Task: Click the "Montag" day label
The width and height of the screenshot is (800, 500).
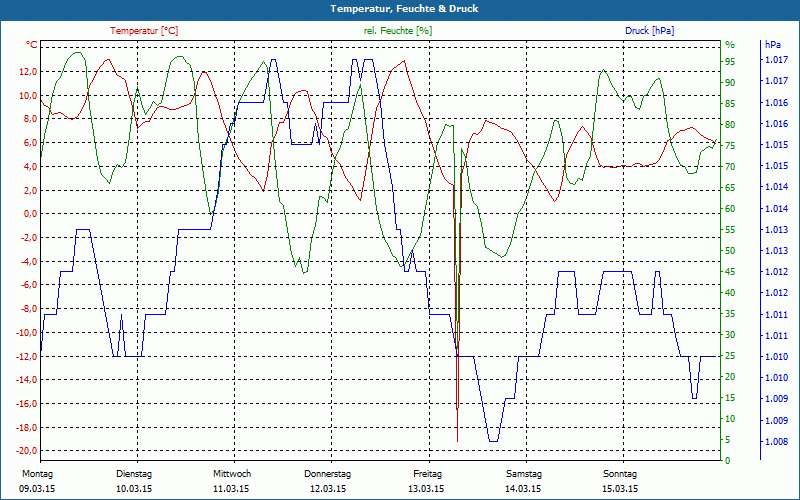Action: pos(37,474)
